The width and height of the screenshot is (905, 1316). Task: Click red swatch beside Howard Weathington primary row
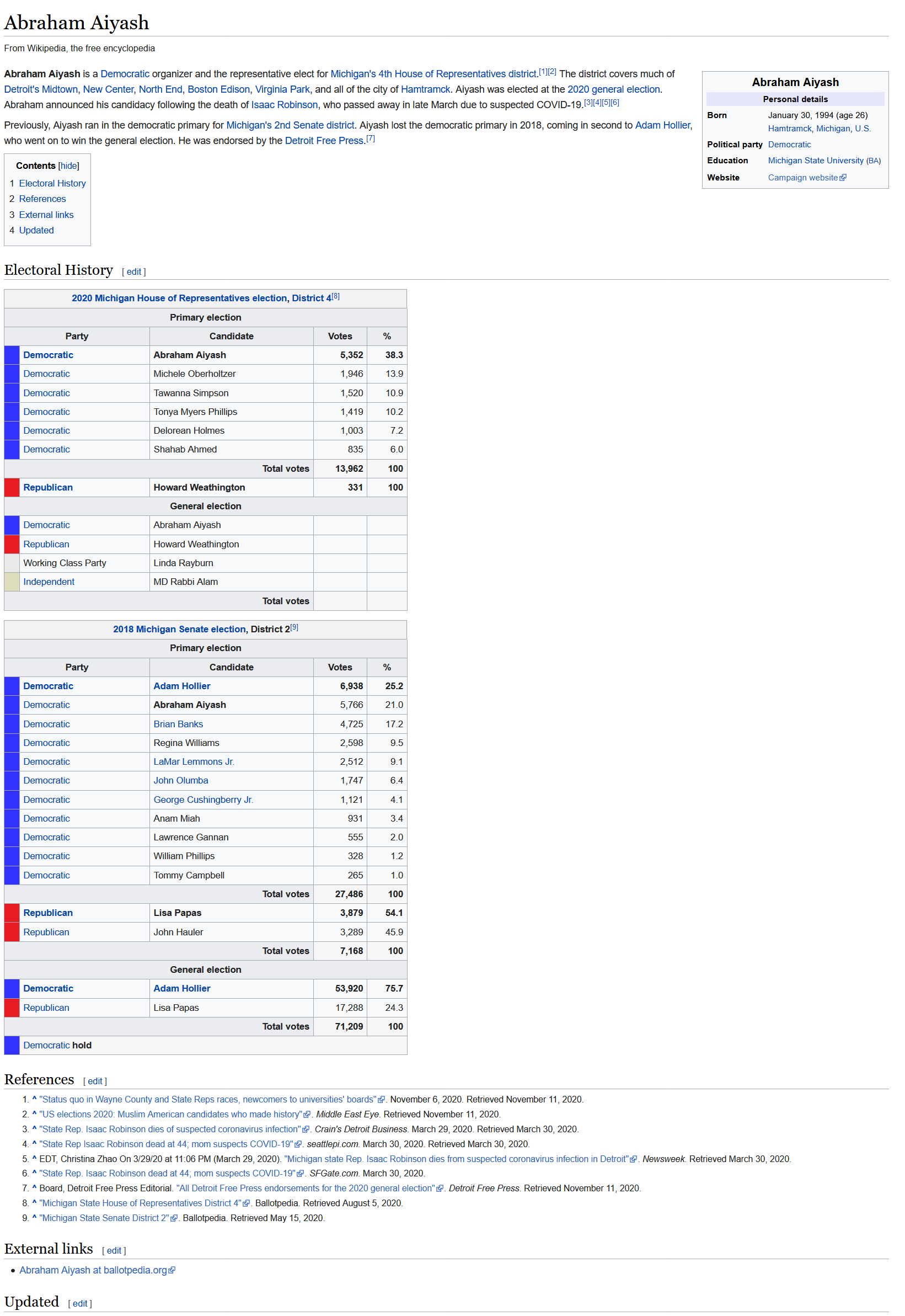pyautogui.click(x=12, y=489)
